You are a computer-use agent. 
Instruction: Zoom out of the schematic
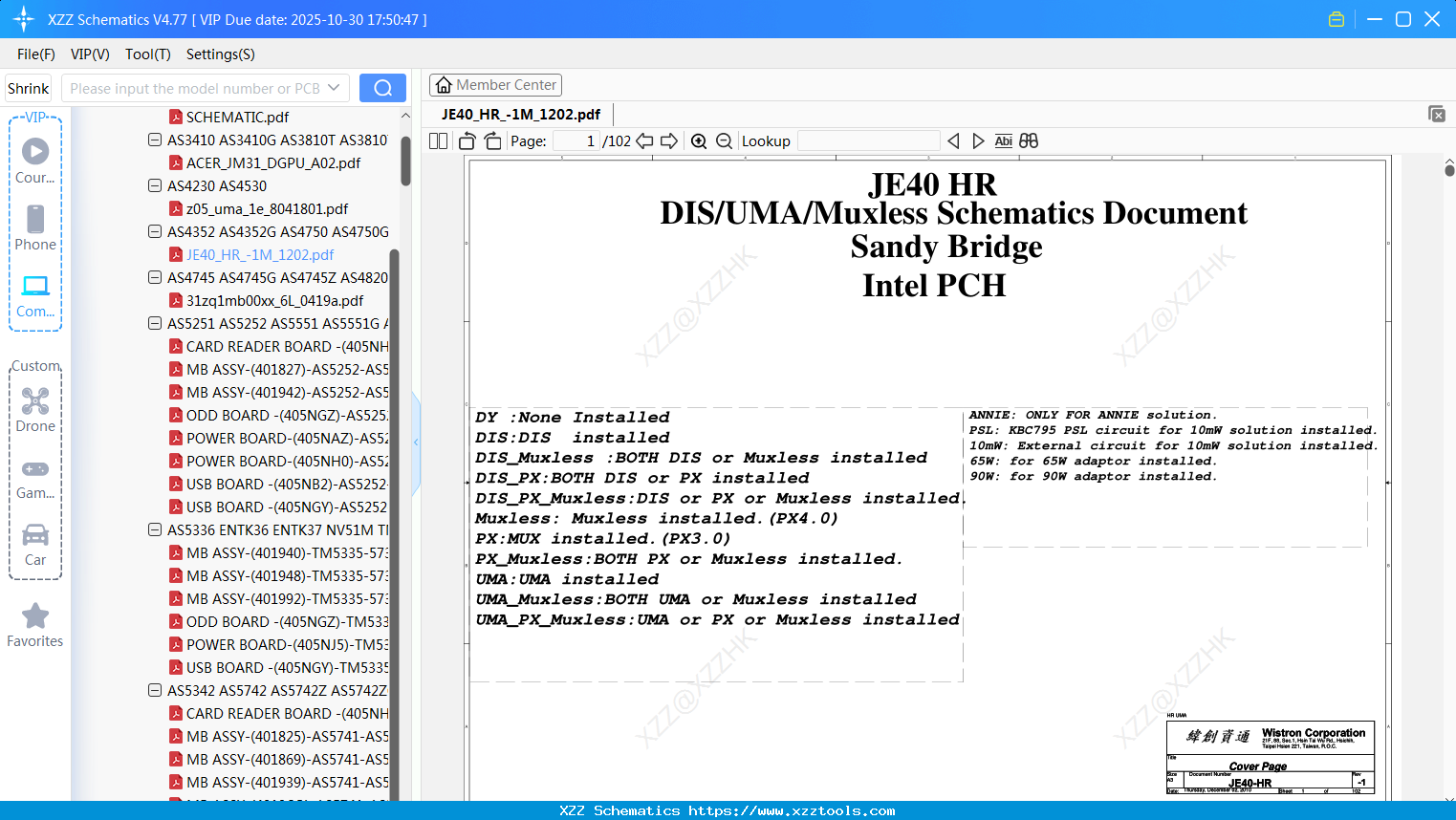coord(724,141)
